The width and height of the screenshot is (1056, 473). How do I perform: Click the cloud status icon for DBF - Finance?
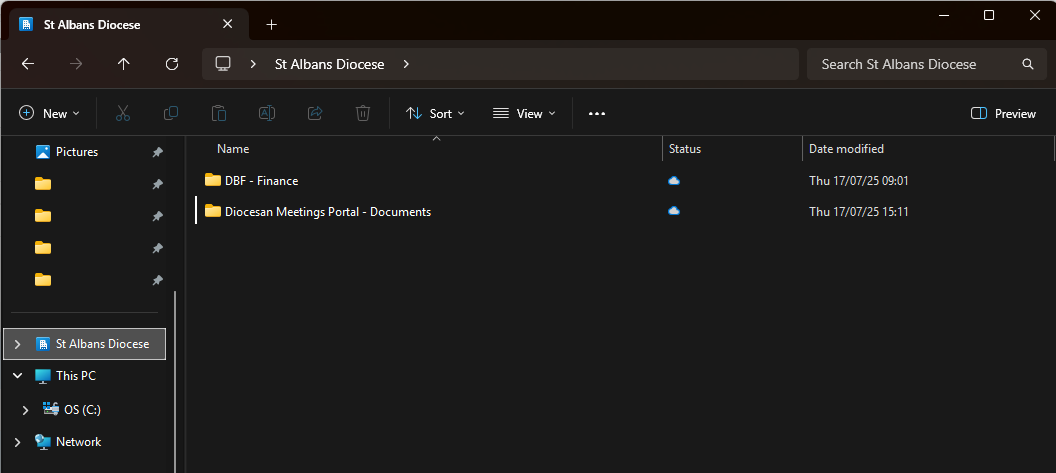(x=674, y=181)
